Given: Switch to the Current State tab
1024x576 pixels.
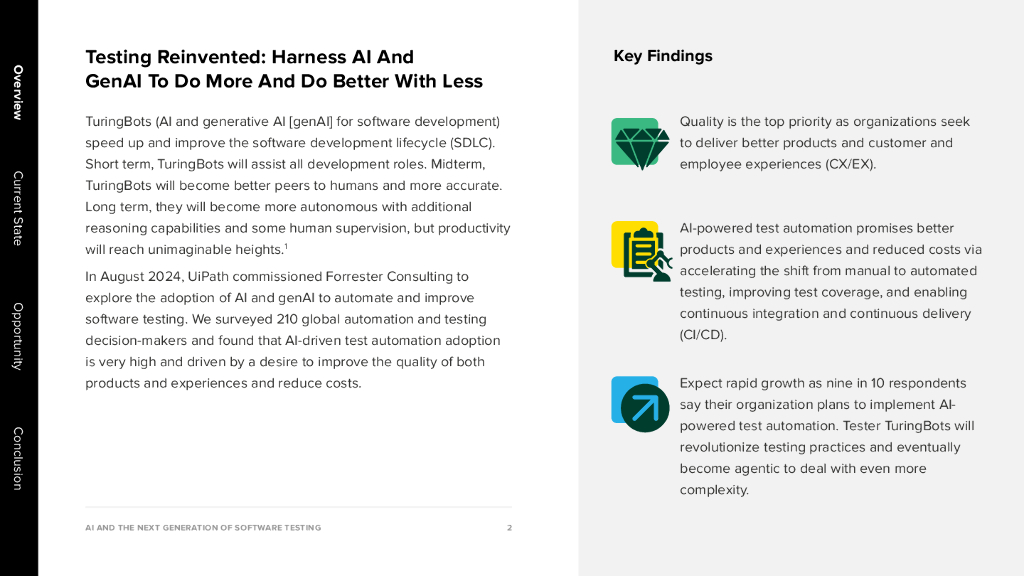Looking at the screenshot, I should 18,208.
